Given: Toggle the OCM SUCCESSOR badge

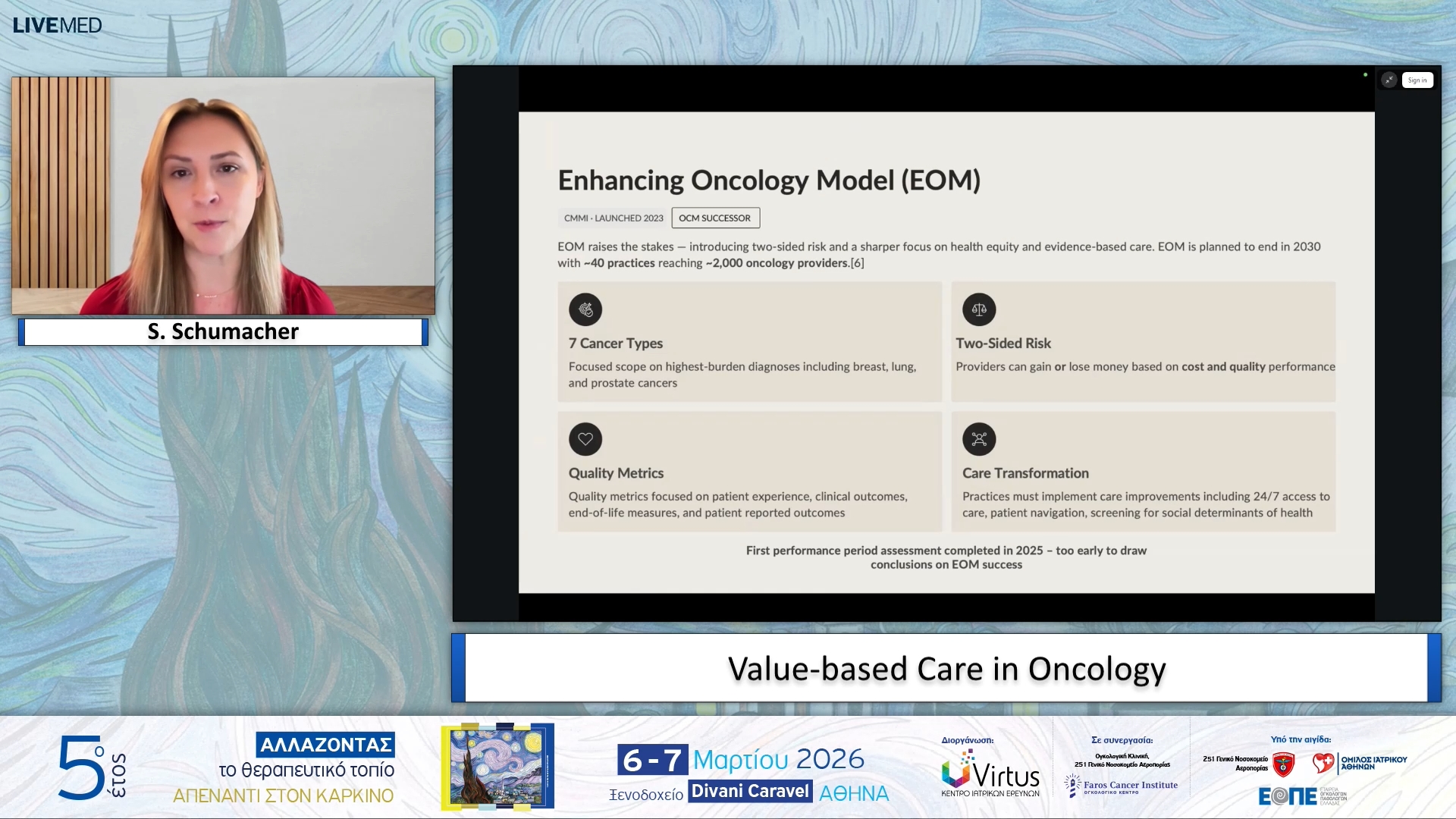Looking at the screenshot, I should 714,218.
